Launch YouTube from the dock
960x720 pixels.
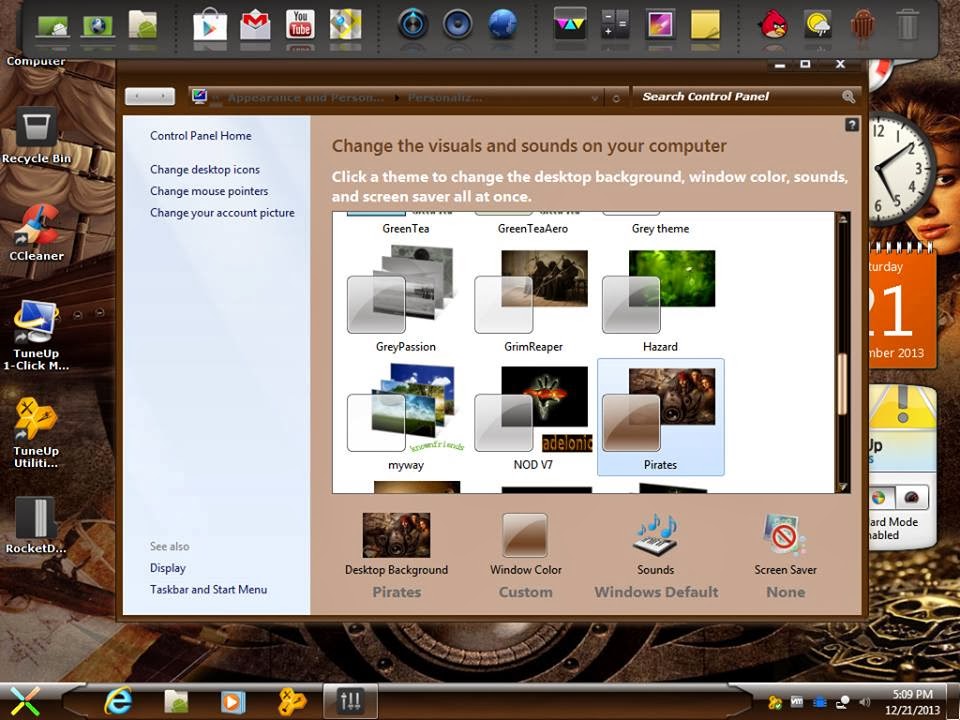coord(301,24)
